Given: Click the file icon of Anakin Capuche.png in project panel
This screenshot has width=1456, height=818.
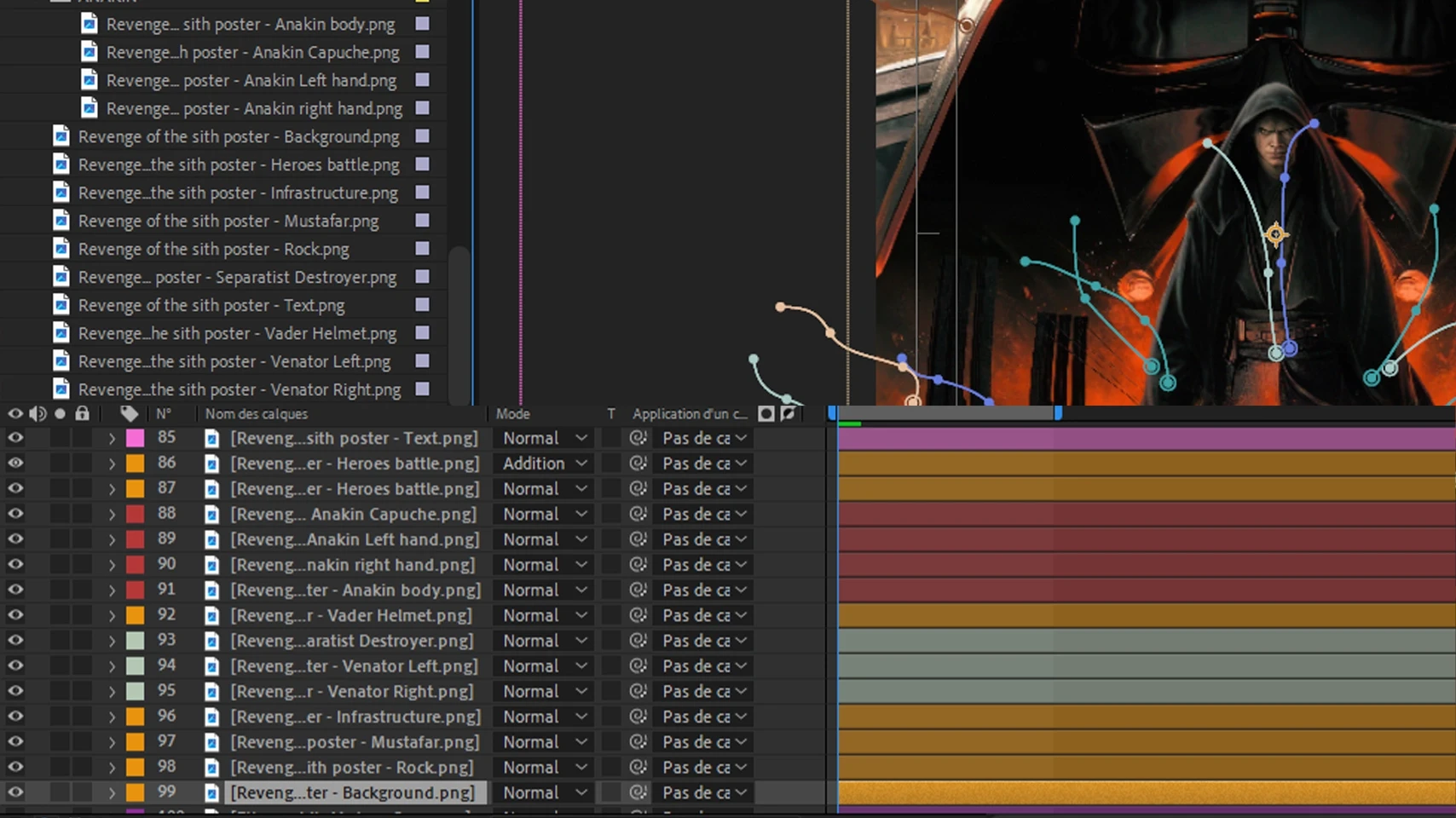Looking at the screenshot, I should tap(89, 52).
